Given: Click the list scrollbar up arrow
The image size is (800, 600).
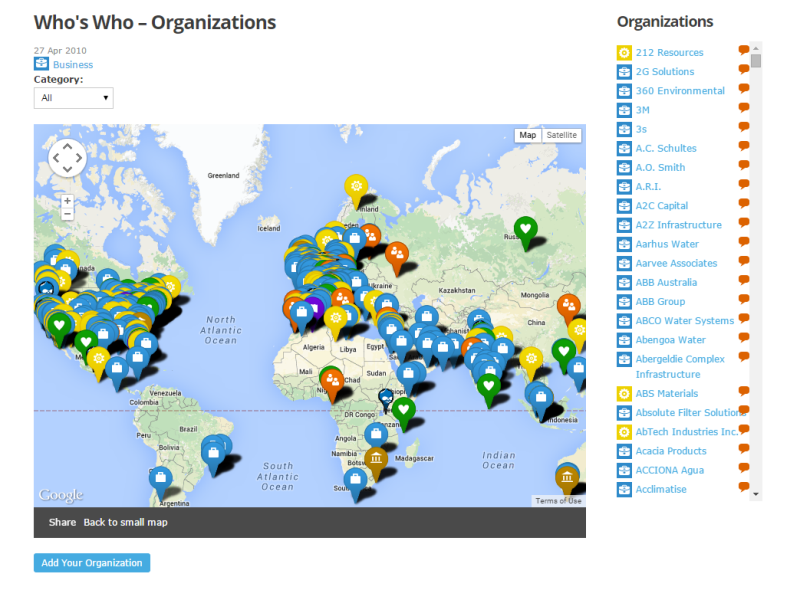Looking at the screenshot, I should [756, 48].
